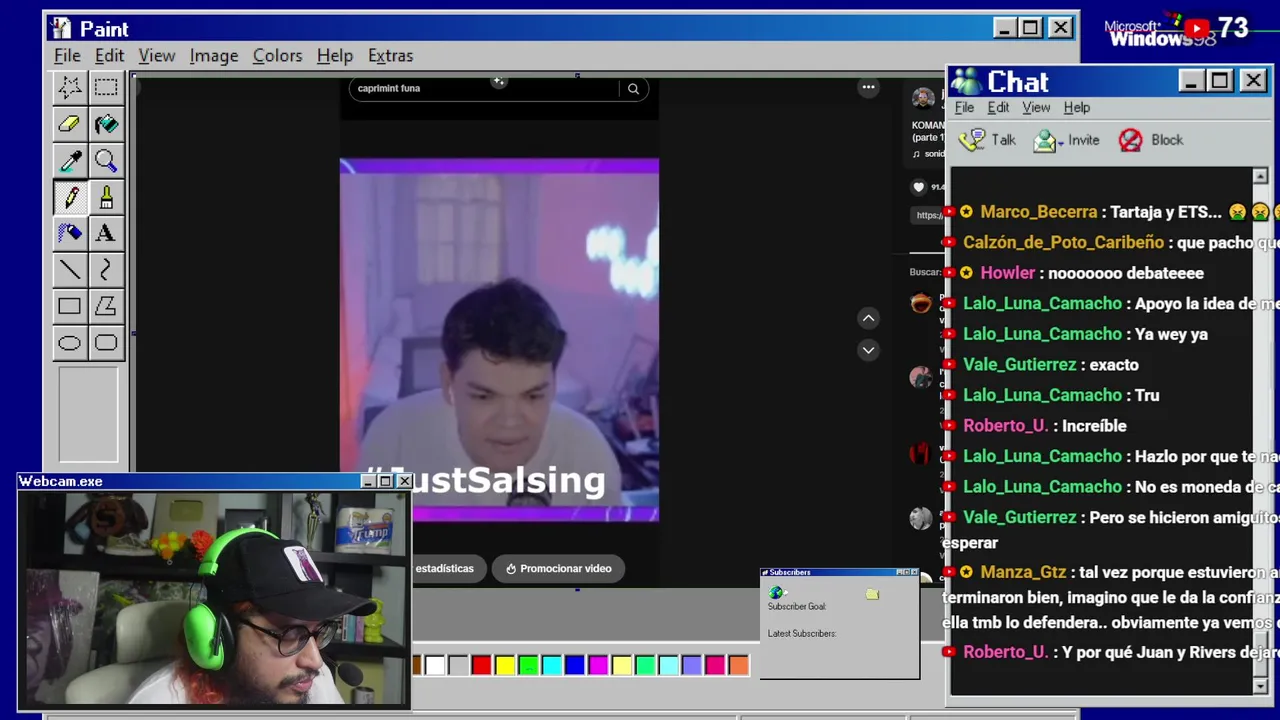Select the Pick Color eyedropper tool

69,161
